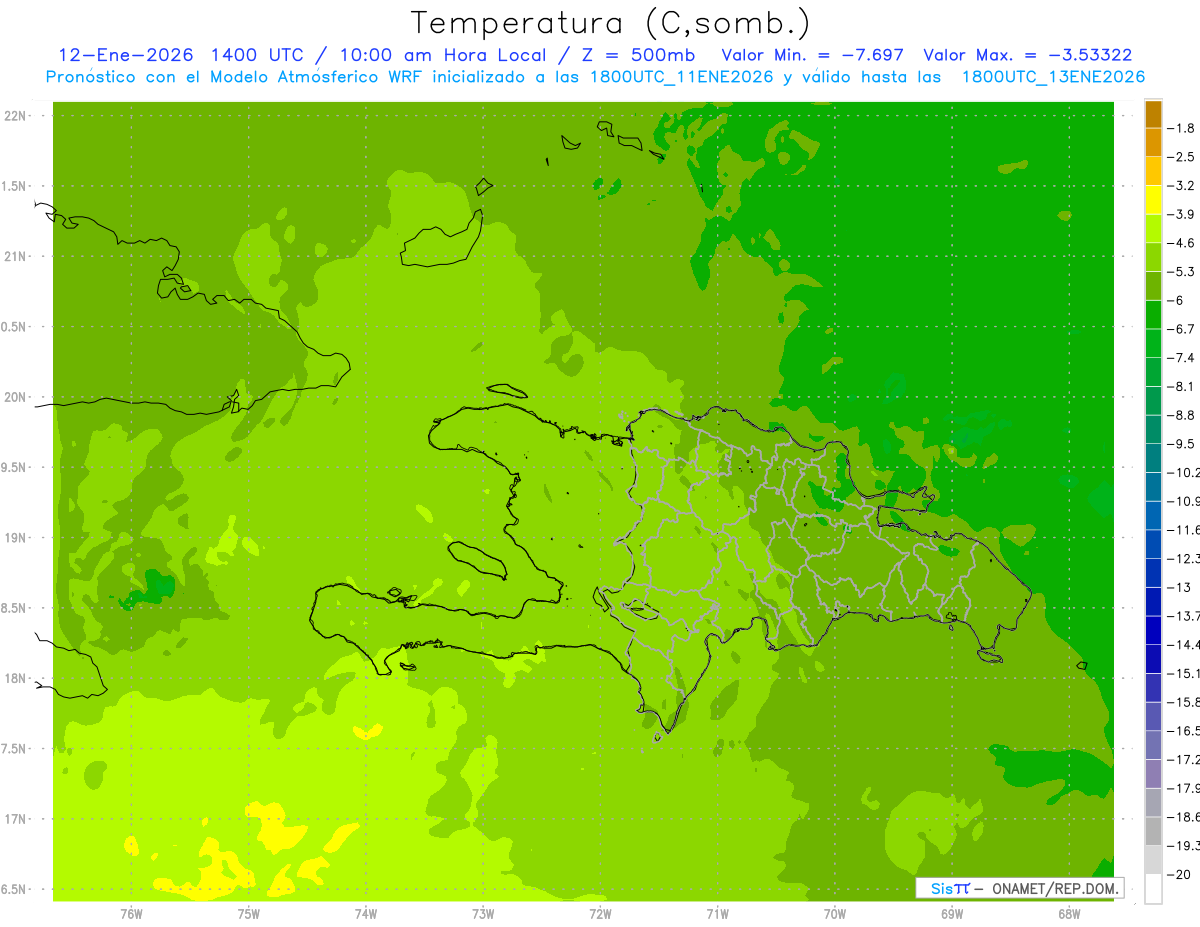Pick the yellow legend swatch between -3.2 and -3.9
This screenshot has height=927, width=1200.
click(x=1153, y=200)
